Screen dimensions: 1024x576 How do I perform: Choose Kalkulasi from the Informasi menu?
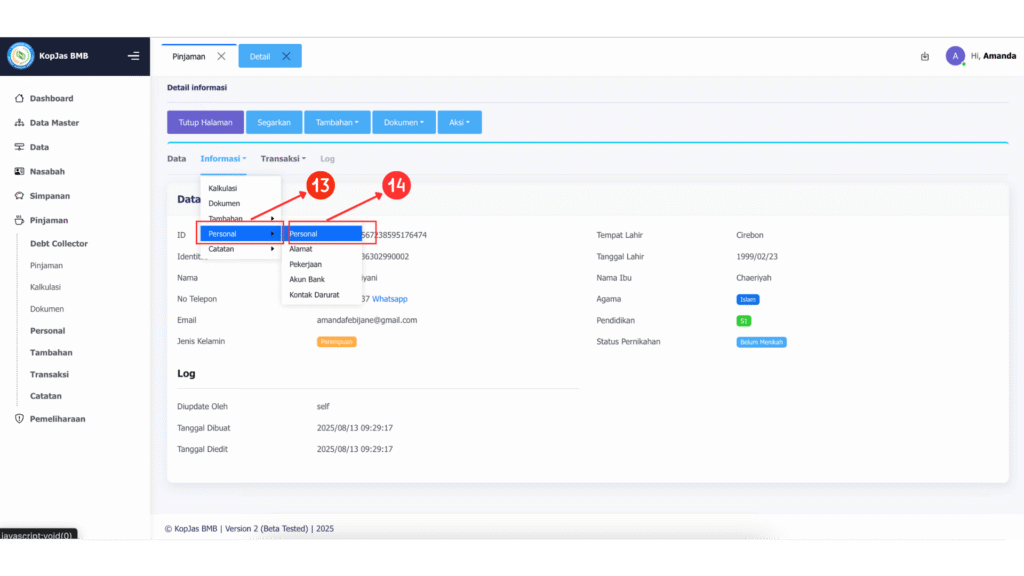pyautogui.click(x=223, y=188)
